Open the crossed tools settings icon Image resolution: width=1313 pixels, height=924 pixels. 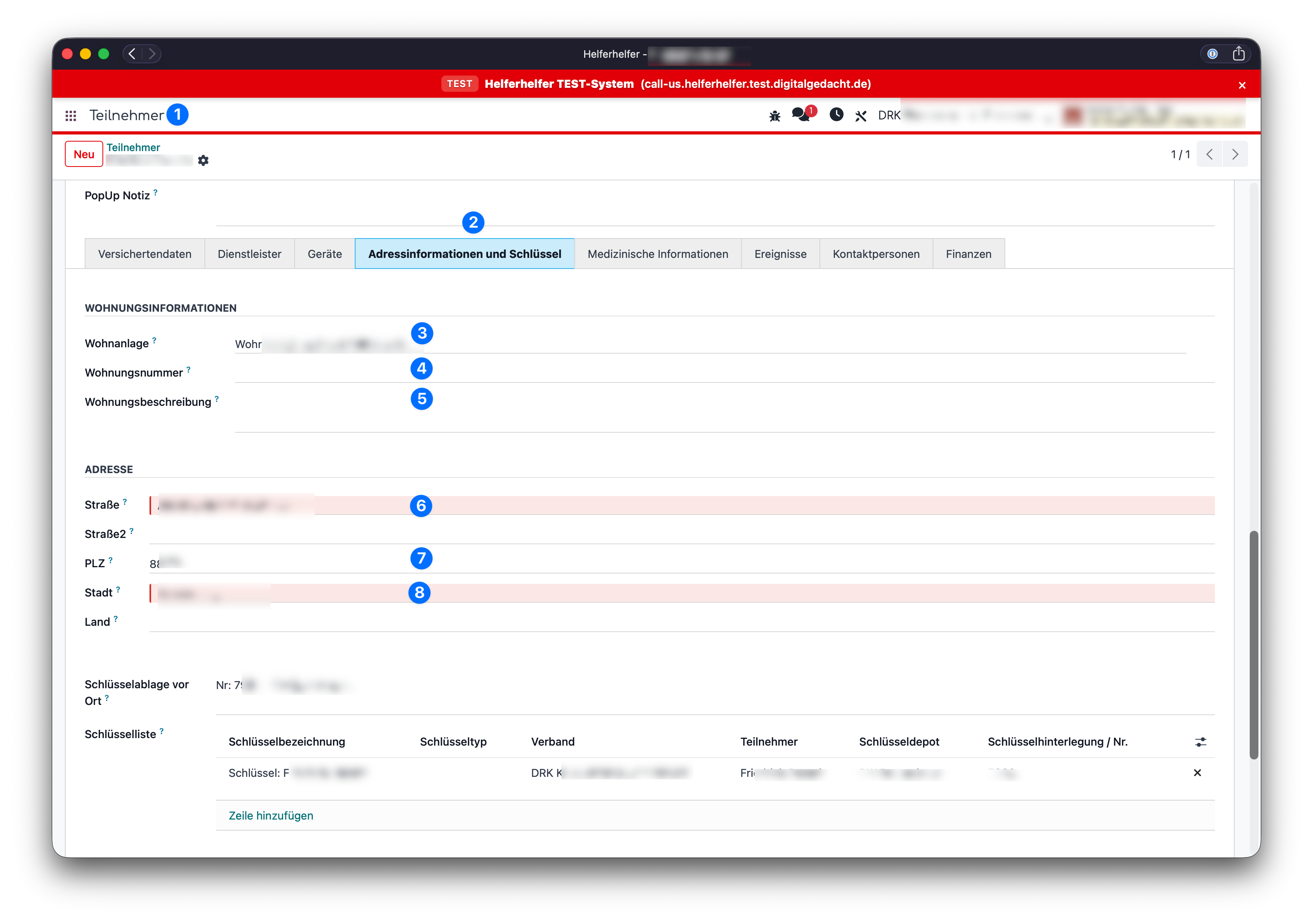click(861, 116)
